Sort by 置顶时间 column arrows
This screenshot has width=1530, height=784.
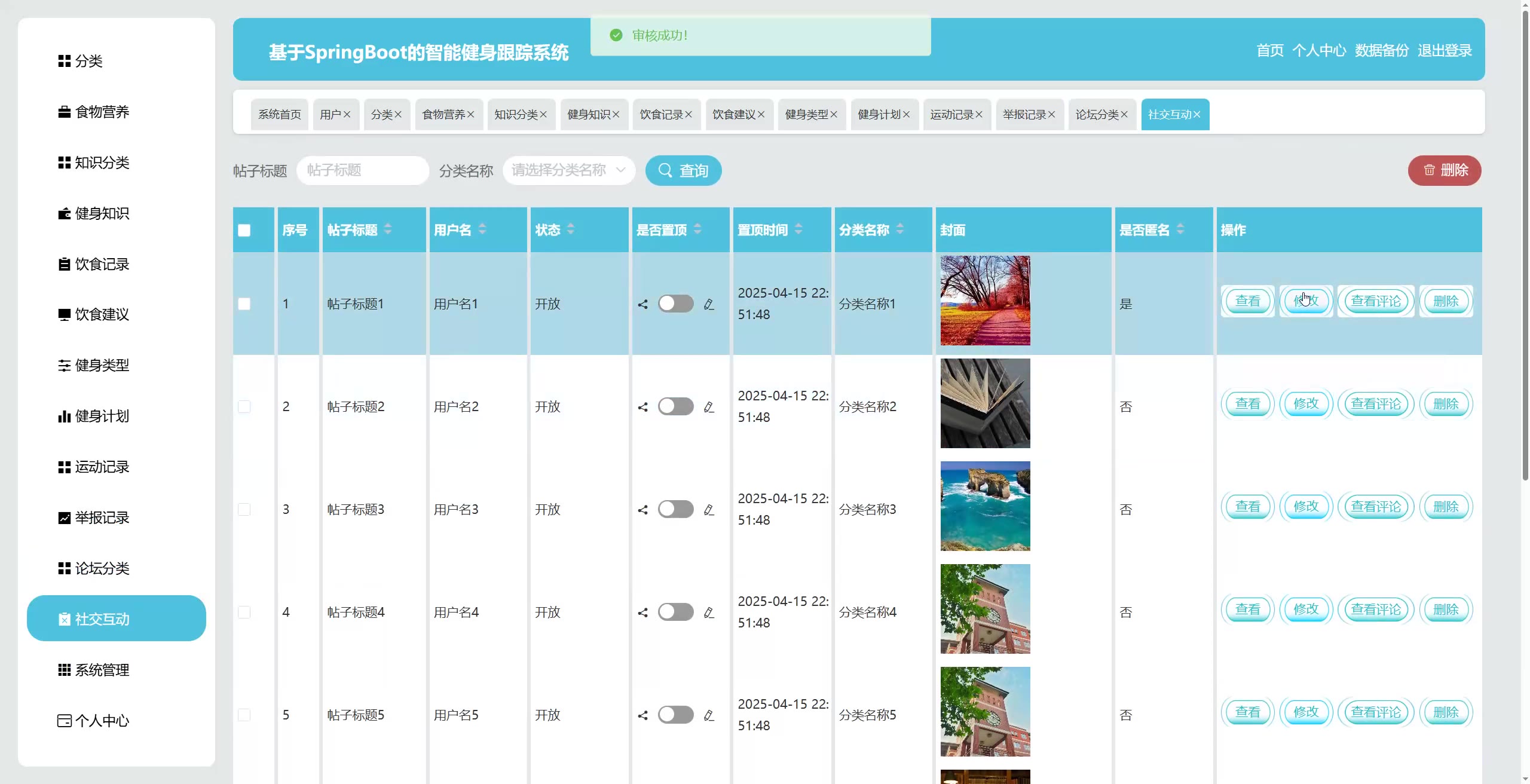click(x=798, y=229)
